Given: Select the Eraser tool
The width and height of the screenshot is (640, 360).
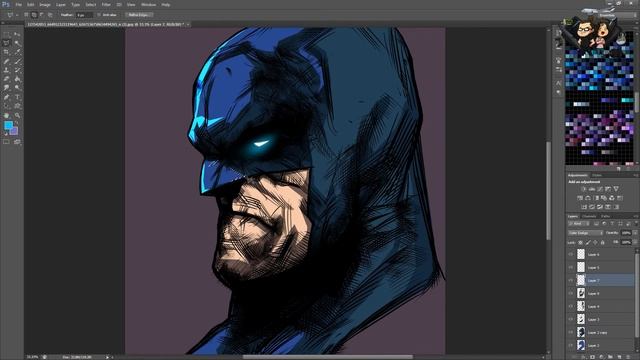Looking at the screenshot, I should (6, 79).
